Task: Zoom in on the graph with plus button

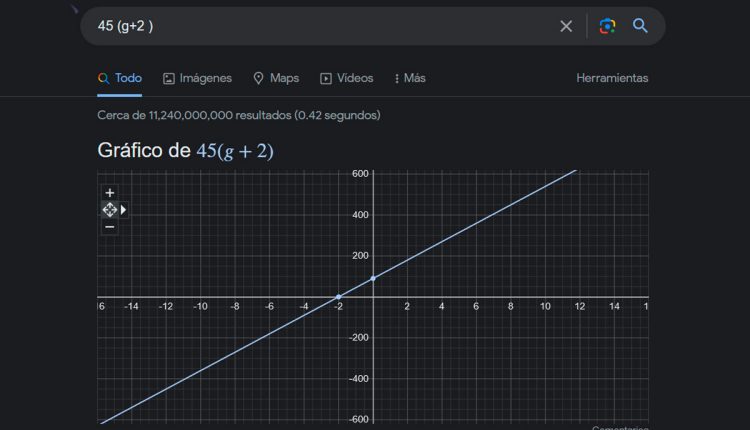Action: (110, 193)
